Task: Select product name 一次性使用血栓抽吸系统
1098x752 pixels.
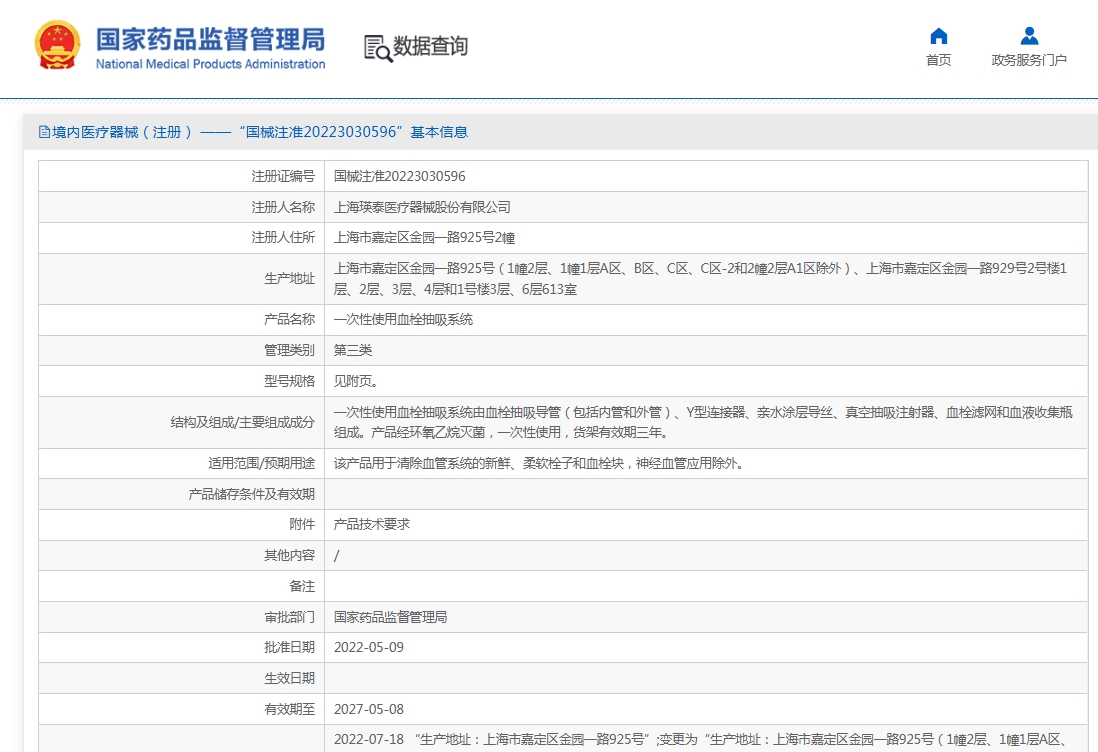Action: tap(403, 319)
